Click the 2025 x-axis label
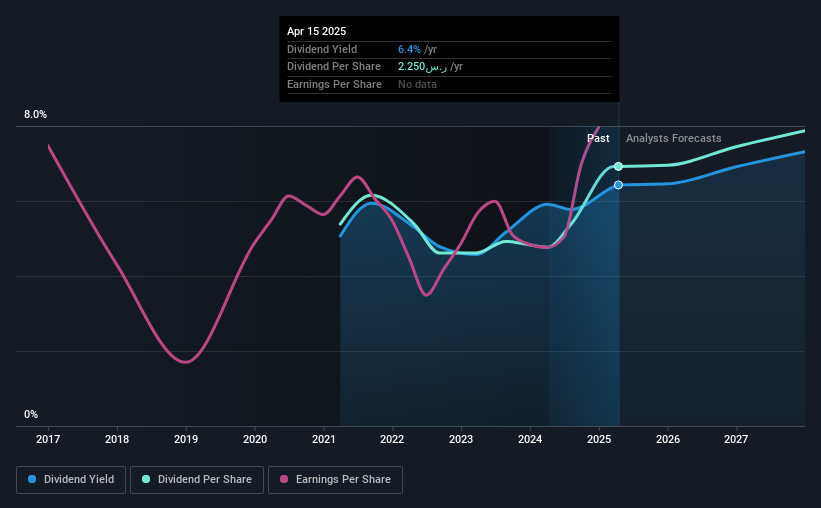Screen dimensions: 821x508 599,439
